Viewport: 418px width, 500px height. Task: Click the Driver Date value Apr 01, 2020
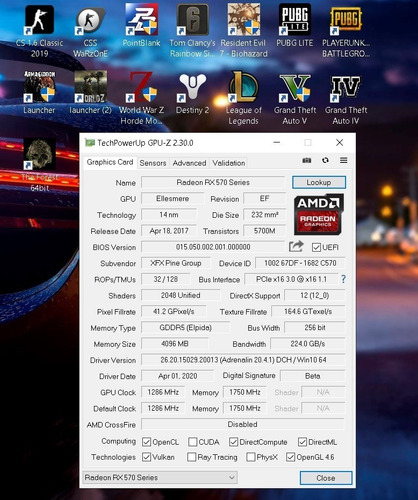[x=177, y=376]
